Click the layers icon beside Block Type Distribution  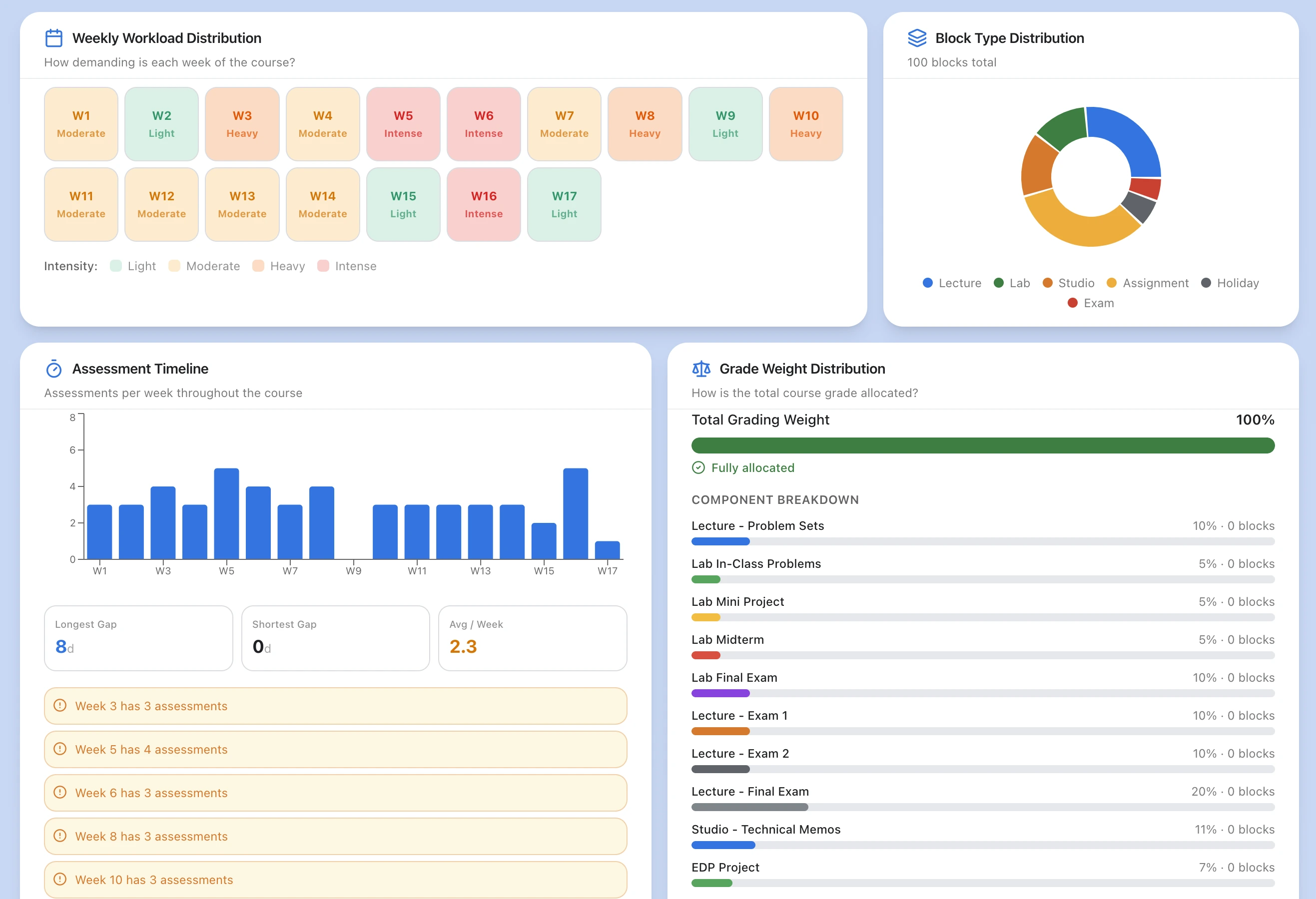click(917, 38)
